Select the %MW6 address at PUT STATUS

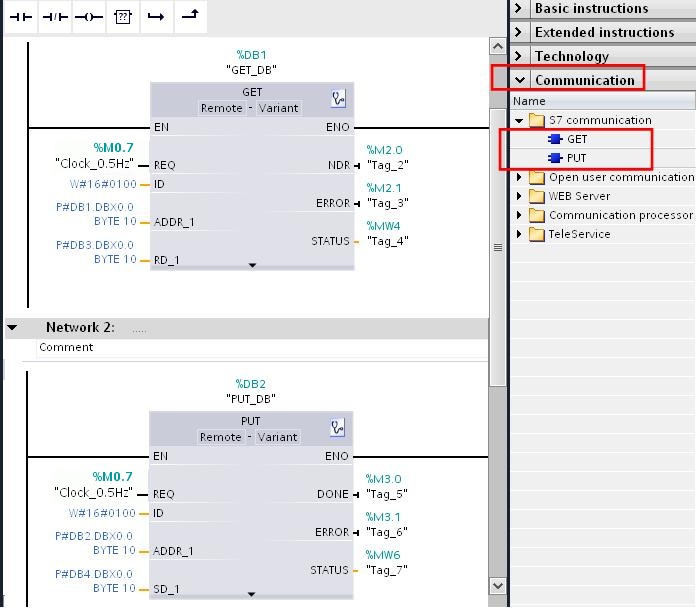(x=383, y=555)
